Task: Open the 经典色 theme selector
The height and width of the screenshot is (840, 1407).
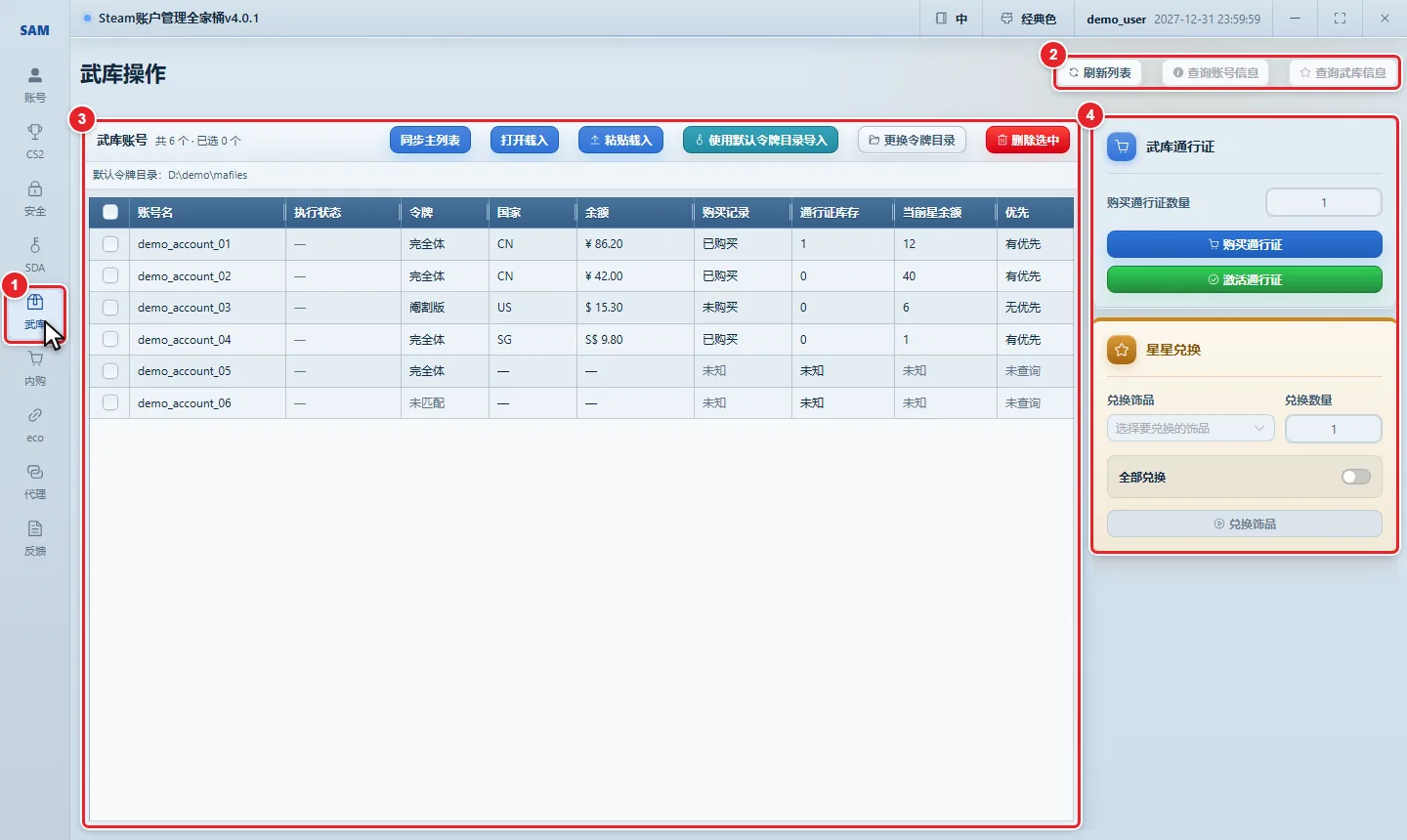Action: coord(1029,19)
